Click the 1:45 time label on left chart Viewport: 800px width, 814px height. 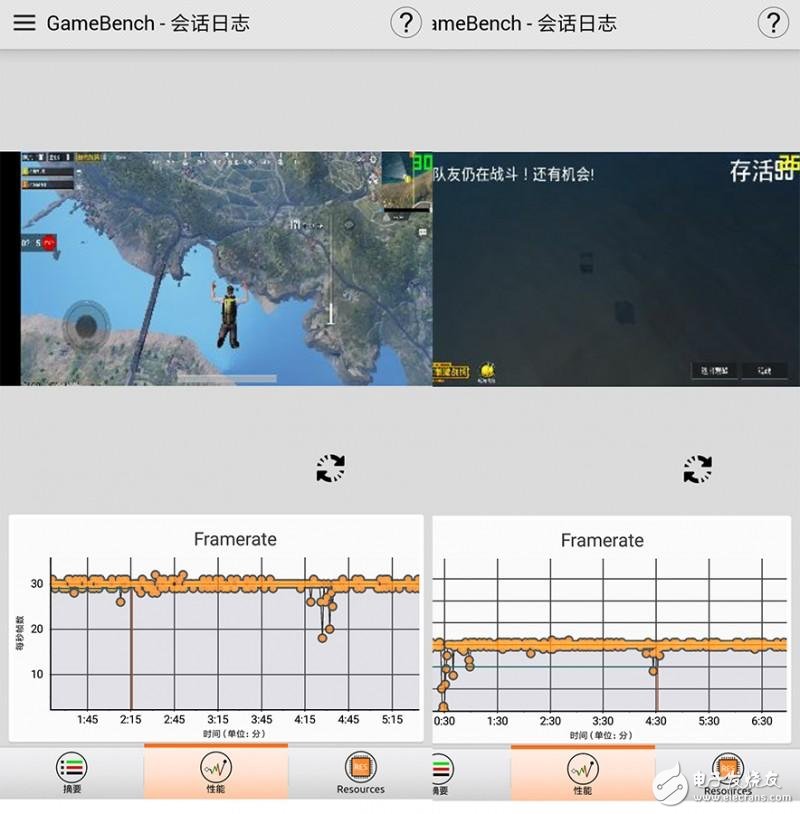click(87, 720)
